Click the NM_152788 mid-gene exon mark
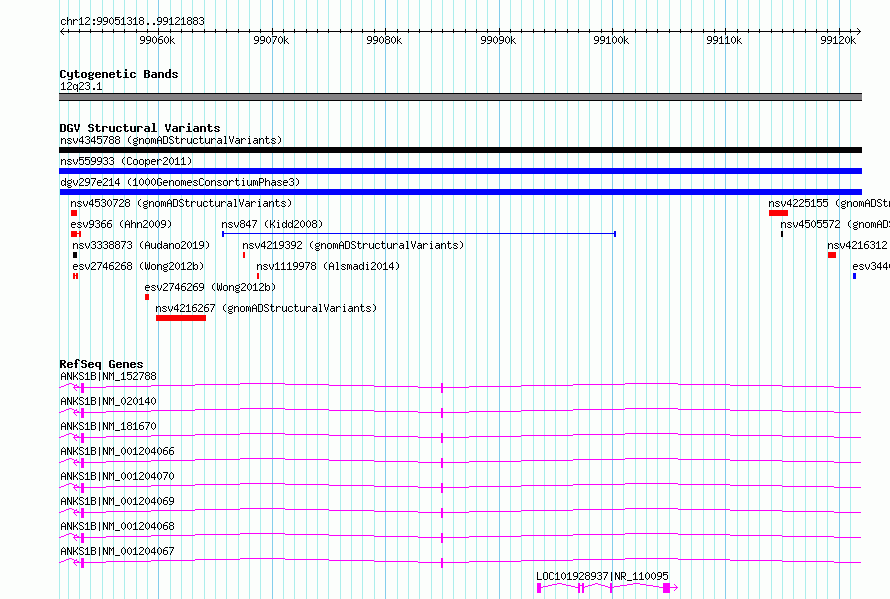This screenshot has height=599, width=890. click(442, 388)
